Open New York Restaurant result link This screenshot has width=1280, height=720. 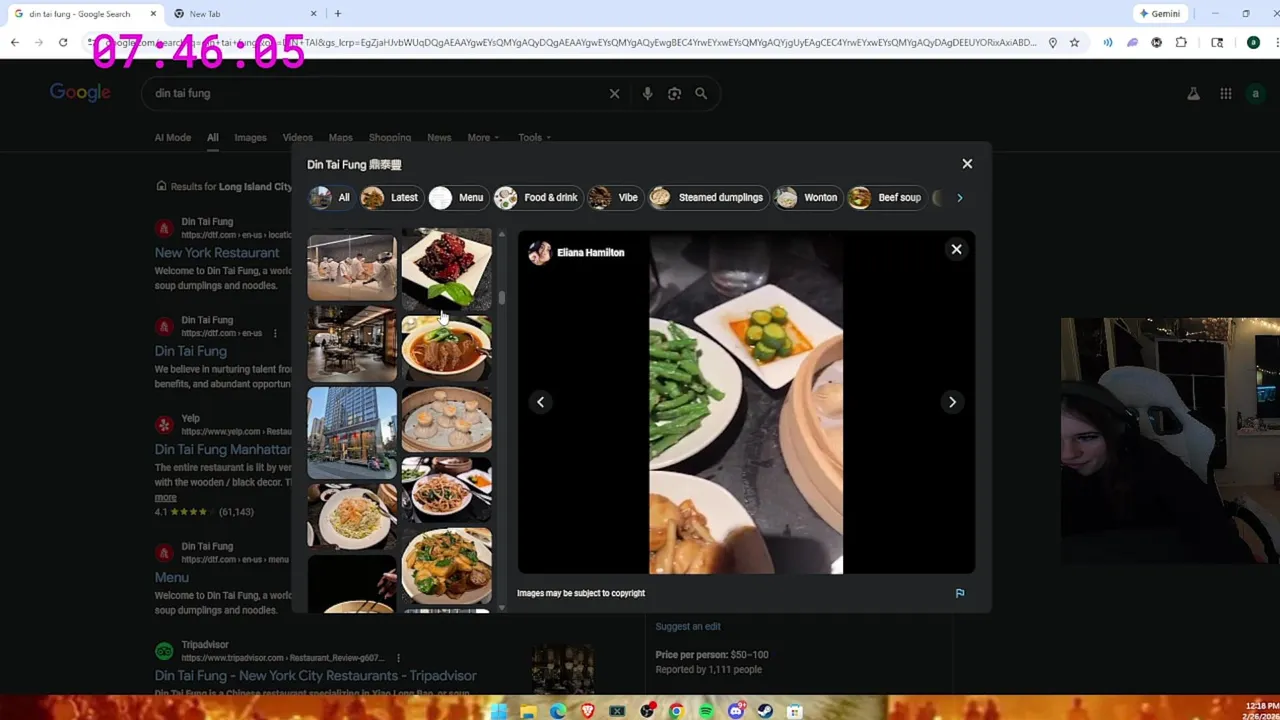coord(217,253)
